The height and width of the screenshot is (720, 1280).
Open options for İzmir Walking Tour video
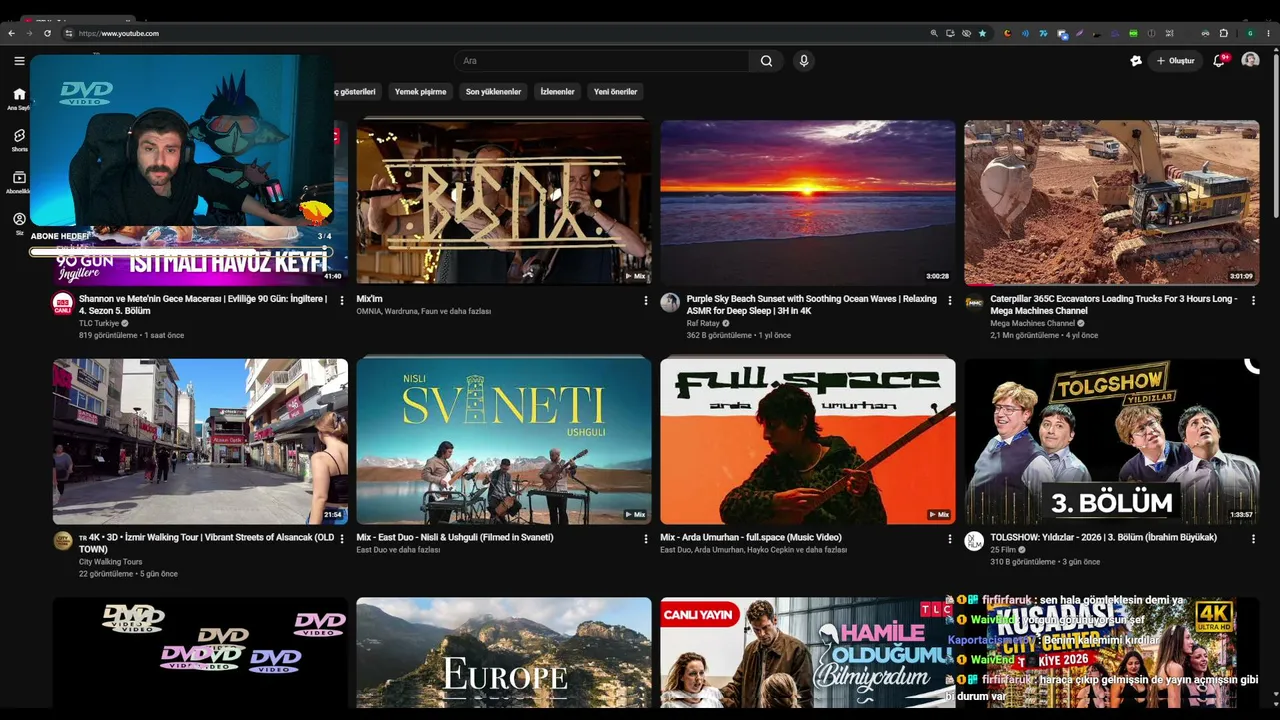[x=342, y=539]
